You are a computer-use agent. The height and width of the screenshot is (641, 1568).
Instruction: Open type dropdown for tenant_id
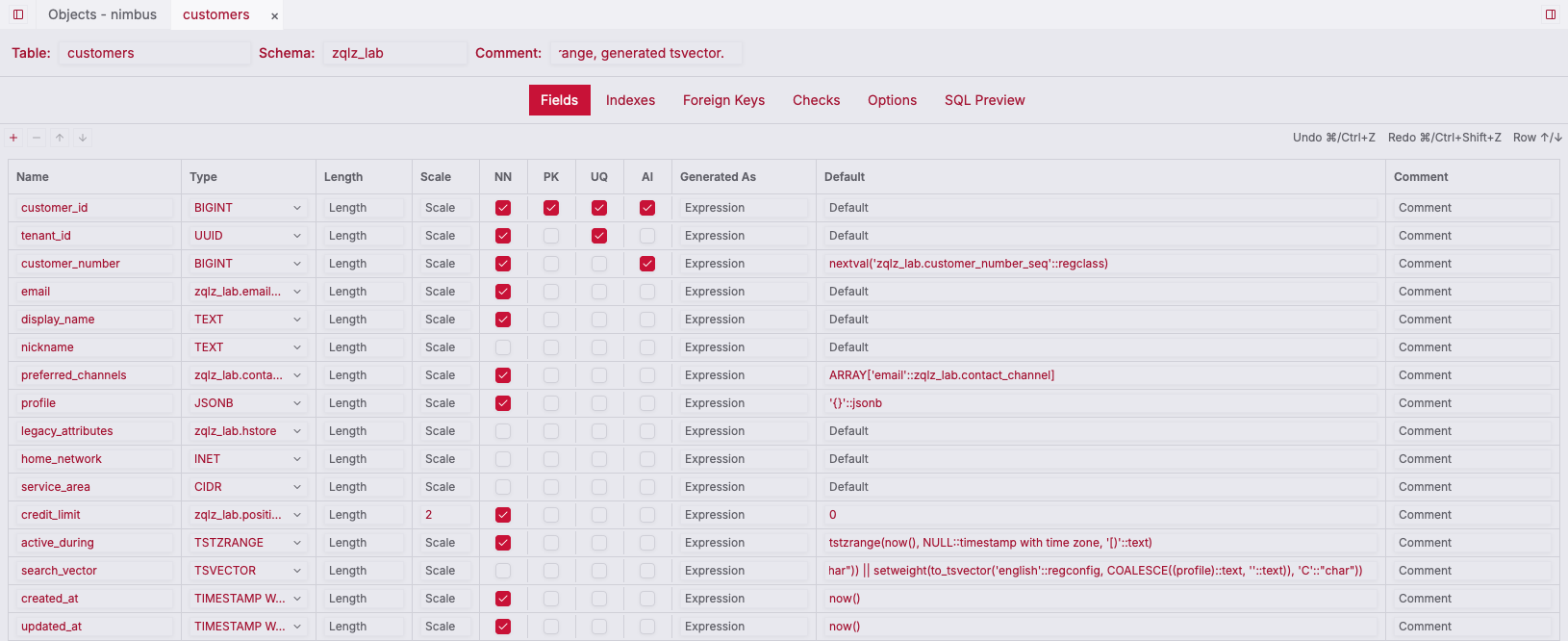tap(248, 236)
